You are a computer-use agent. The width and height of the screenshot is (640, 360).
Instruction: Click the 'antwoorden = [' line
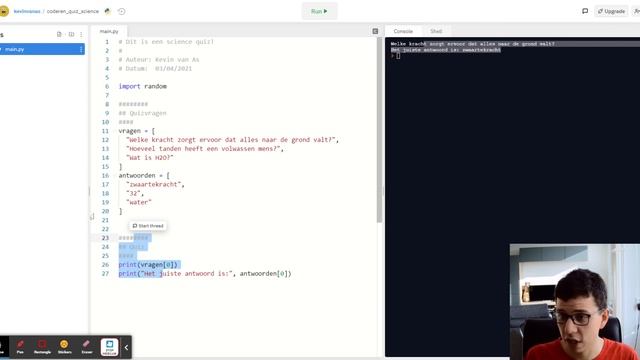coord(144,176)
